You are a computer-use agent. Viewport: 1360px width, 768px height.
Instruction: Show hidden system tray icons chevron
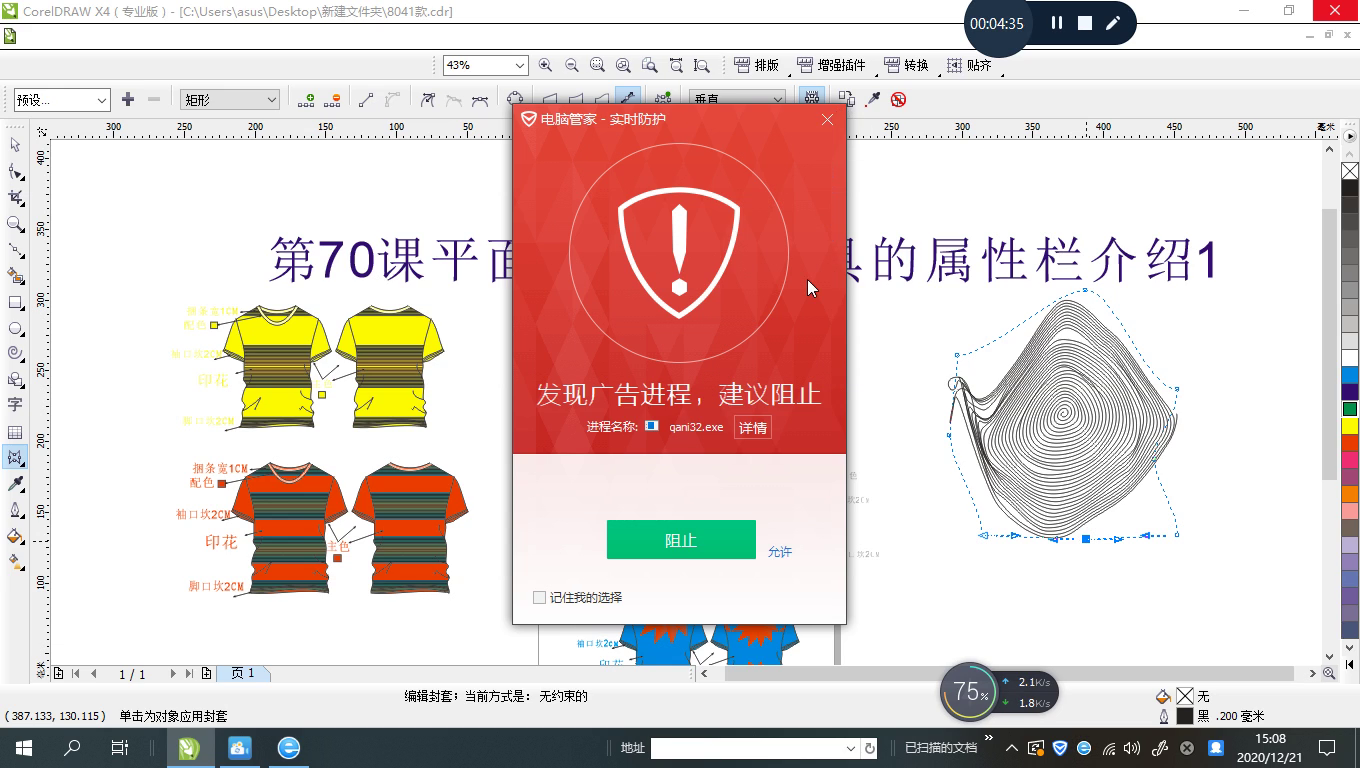(x=1011, y=748)
